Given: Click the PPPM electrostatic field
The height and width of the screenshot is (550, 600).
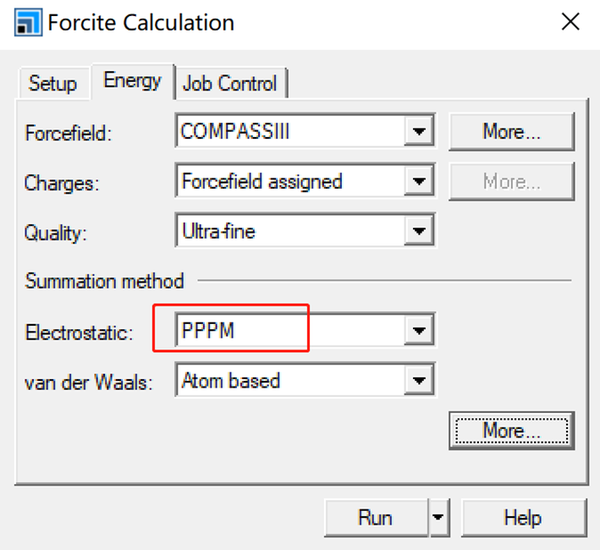Looking at the screenshot, I should pyautogui.click(x=292, y=331).
